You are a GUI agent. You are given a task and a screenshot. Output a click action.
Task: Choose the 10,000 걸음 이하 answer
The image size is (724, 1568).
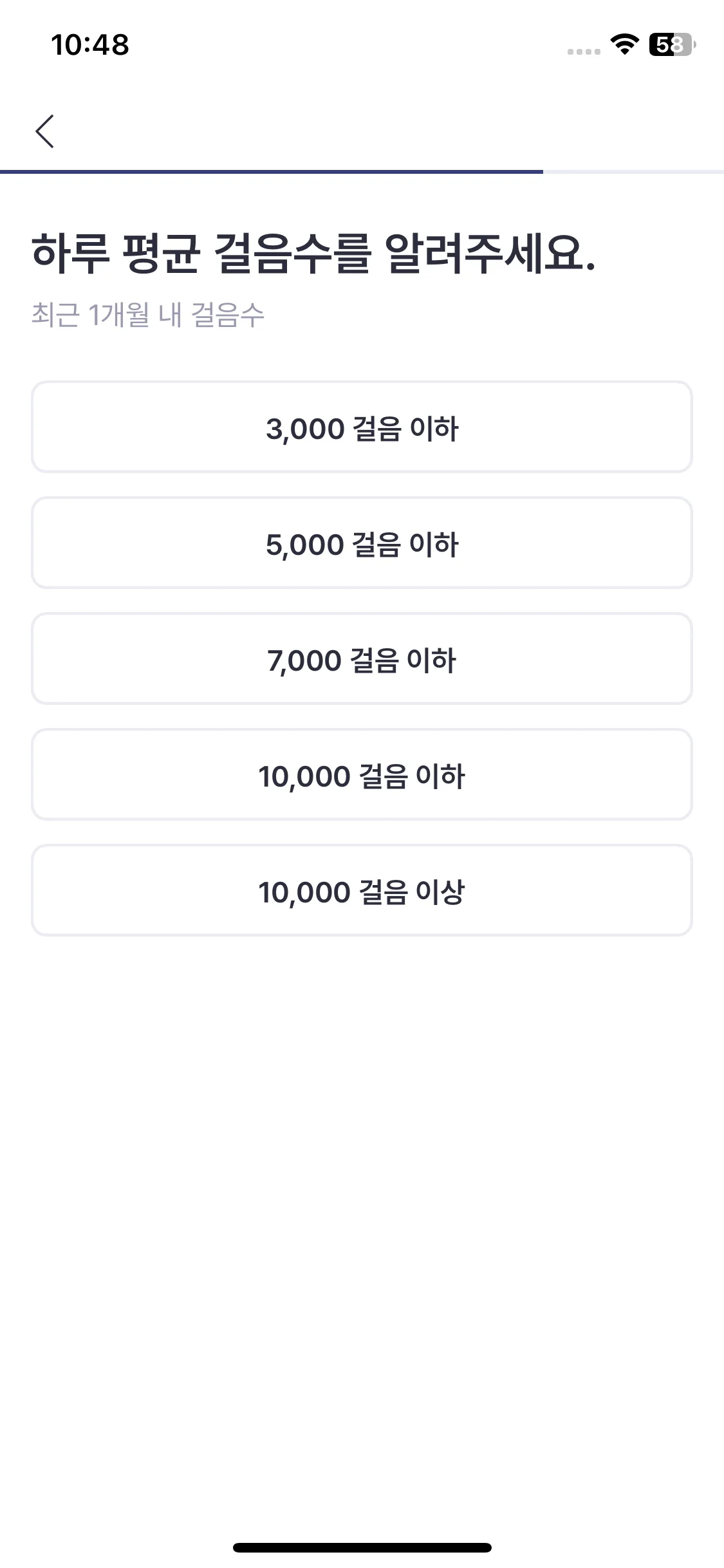tap(362, 774)
